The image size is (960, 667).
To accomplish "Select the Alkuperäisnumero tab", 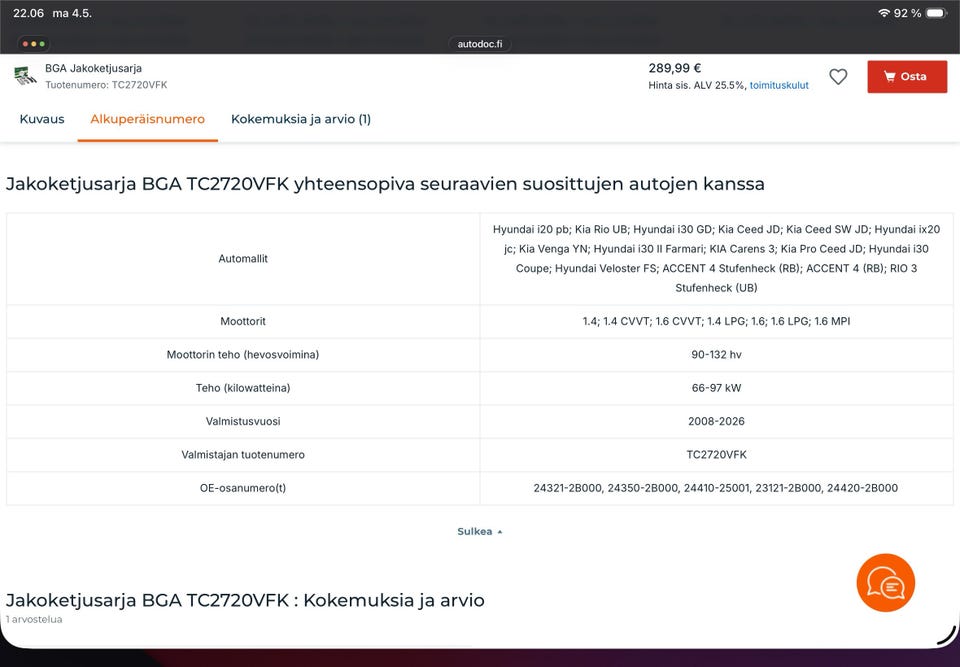I will click(x=148, y=119).
